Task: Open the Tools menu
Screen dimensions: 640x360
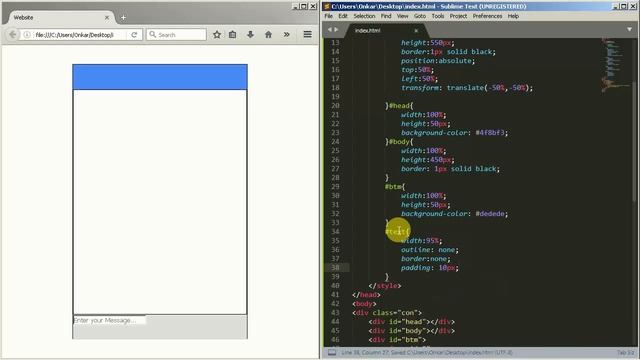Action: tap(438, 16)
